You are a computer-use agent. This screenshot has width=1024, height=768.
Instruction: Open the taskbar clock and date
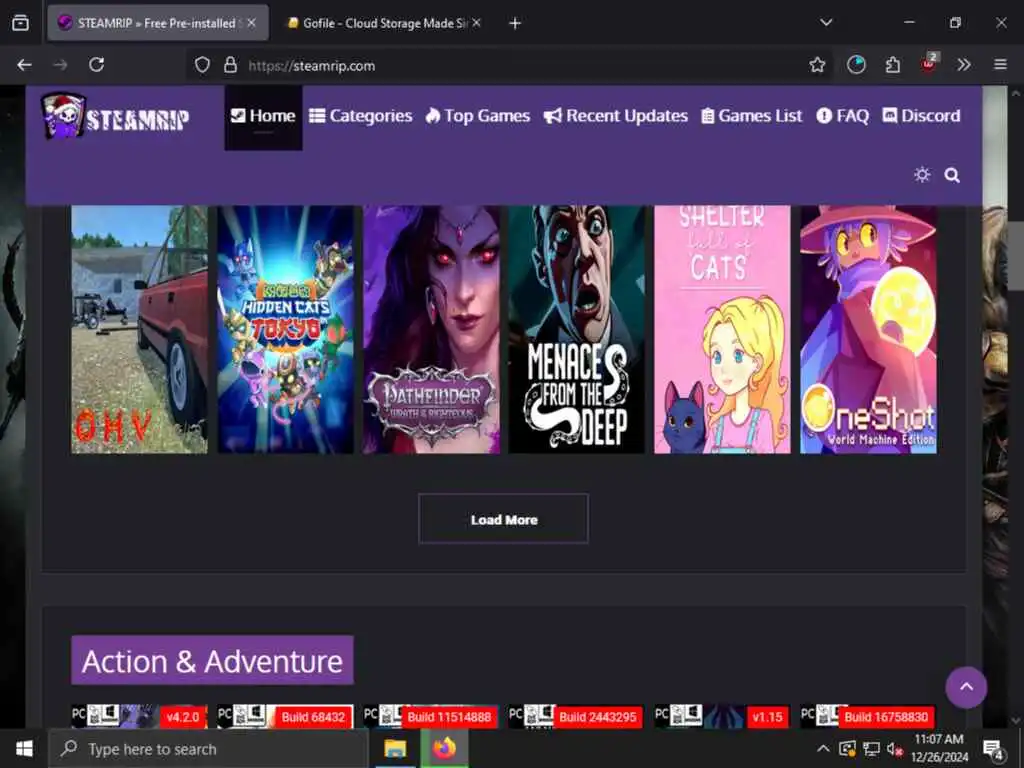coord(939,748)
